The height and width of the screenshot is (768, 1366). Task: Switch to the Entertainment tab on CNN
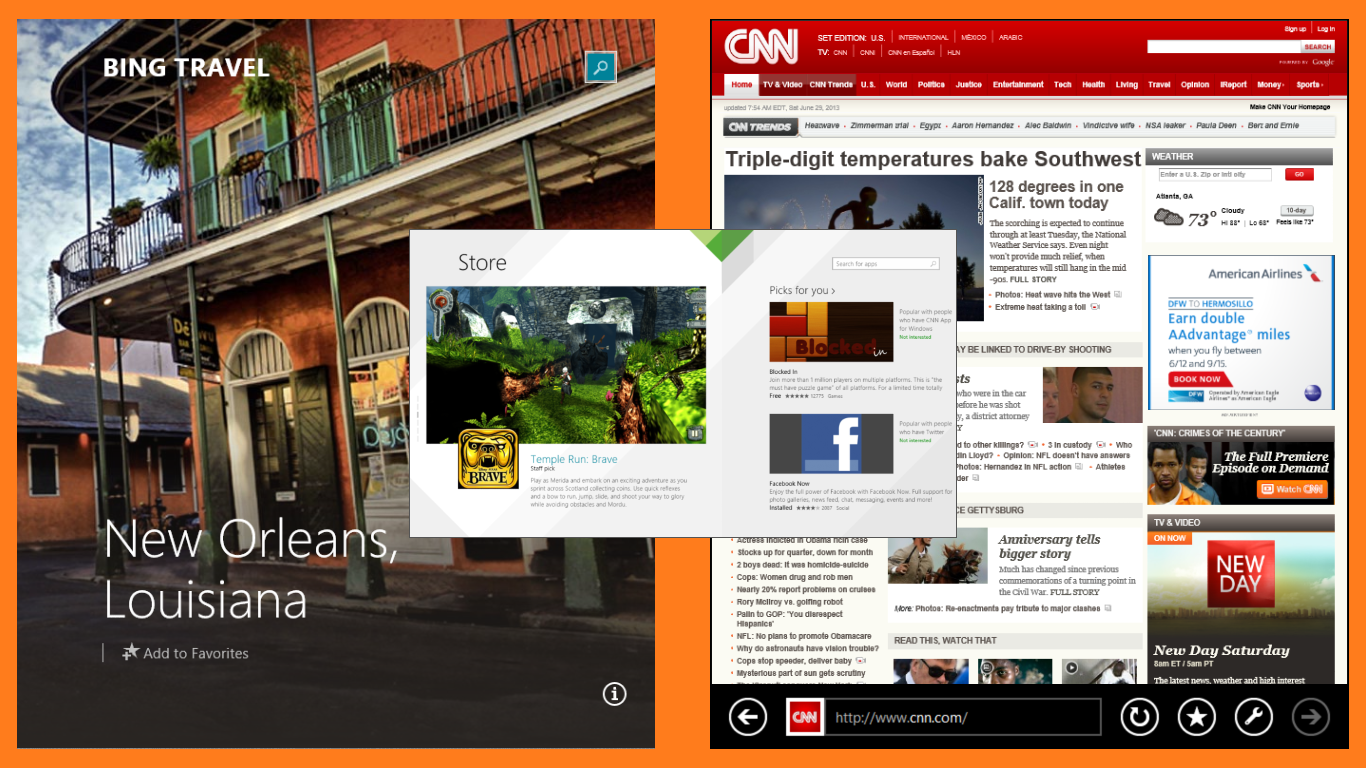tap(1018, 85)
